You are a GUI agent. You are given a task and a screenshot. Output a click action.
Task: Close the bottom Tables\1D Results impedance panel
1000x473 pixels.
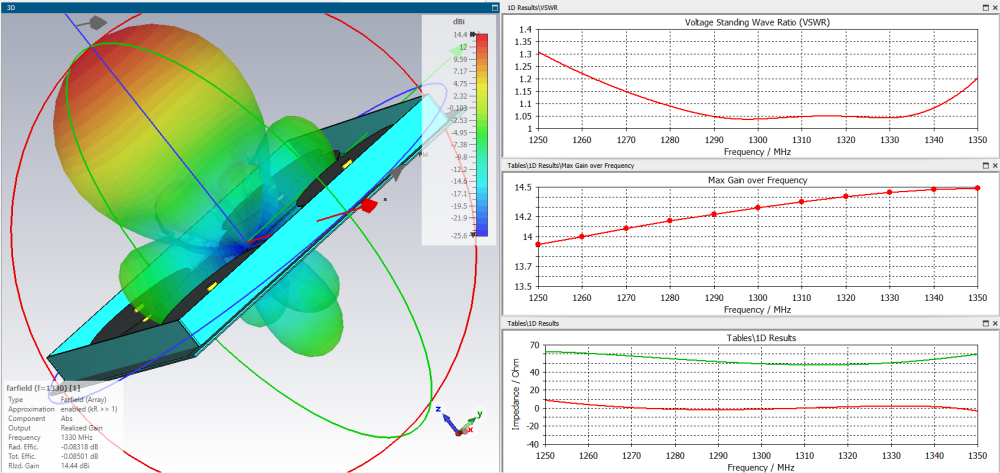994,323
